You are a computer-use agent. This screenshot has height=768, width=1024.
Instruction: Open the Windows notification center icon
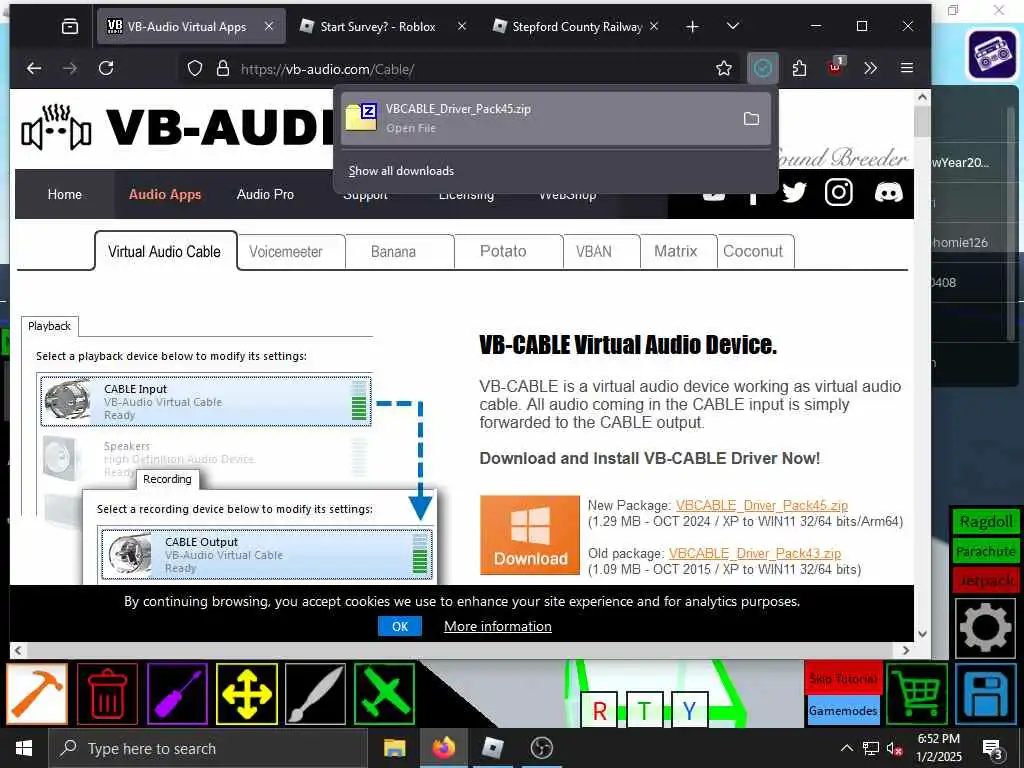click(993, 749)
